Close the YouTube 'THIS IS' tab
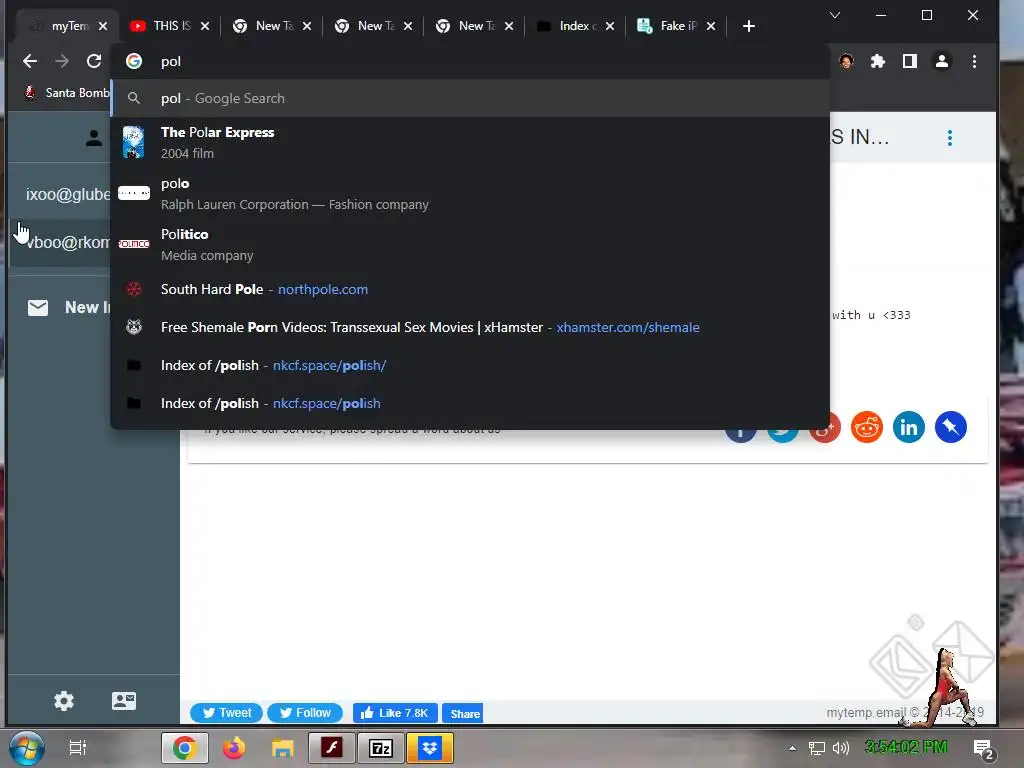Viewport: 1024px width, 768px height. coord(205,26)
